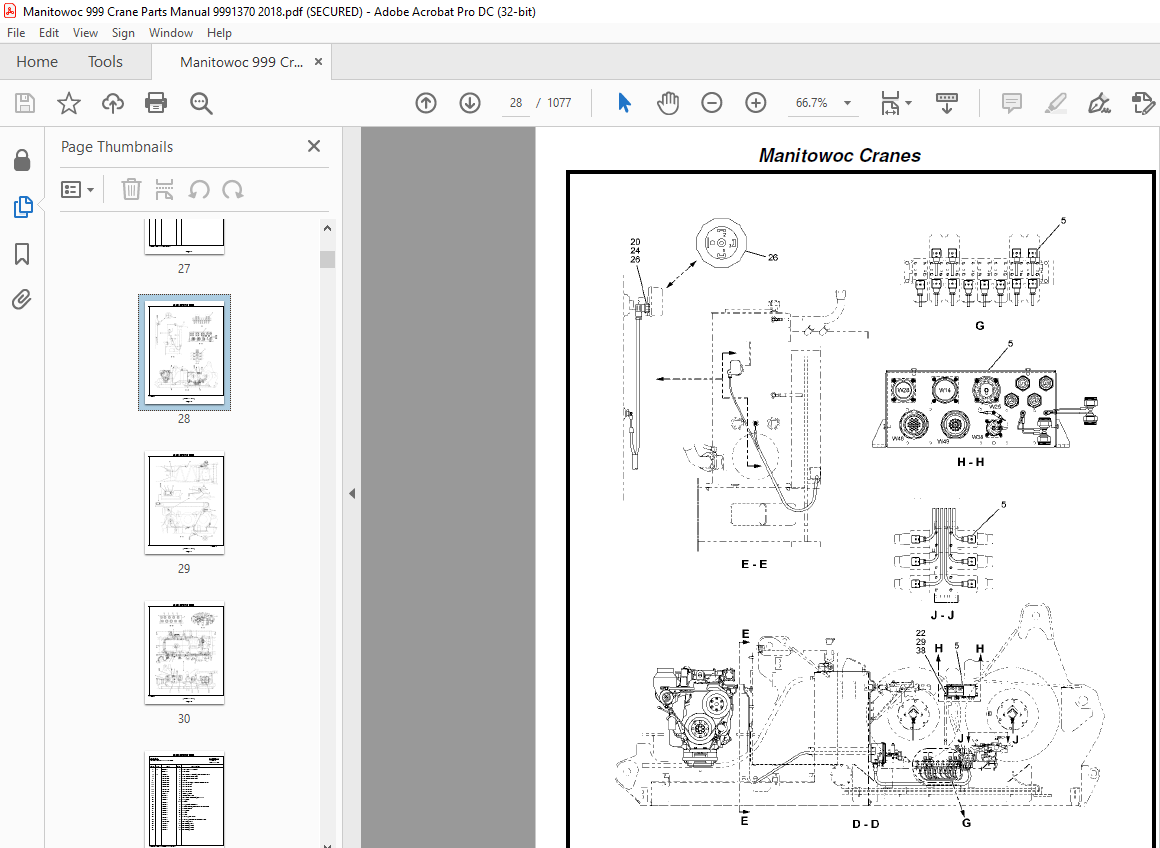Expand the page display options arrow
The height and width of the screenshot is (848, 1160).
[x=908, y=103]
